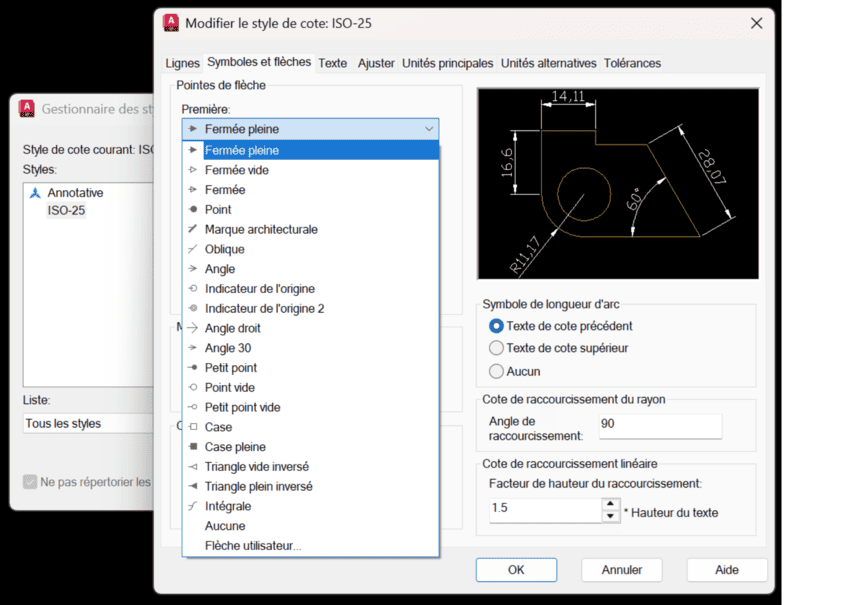The image size is (864, 605).
Task: Switch to the Texte tab
Action: tap(332, 63)
